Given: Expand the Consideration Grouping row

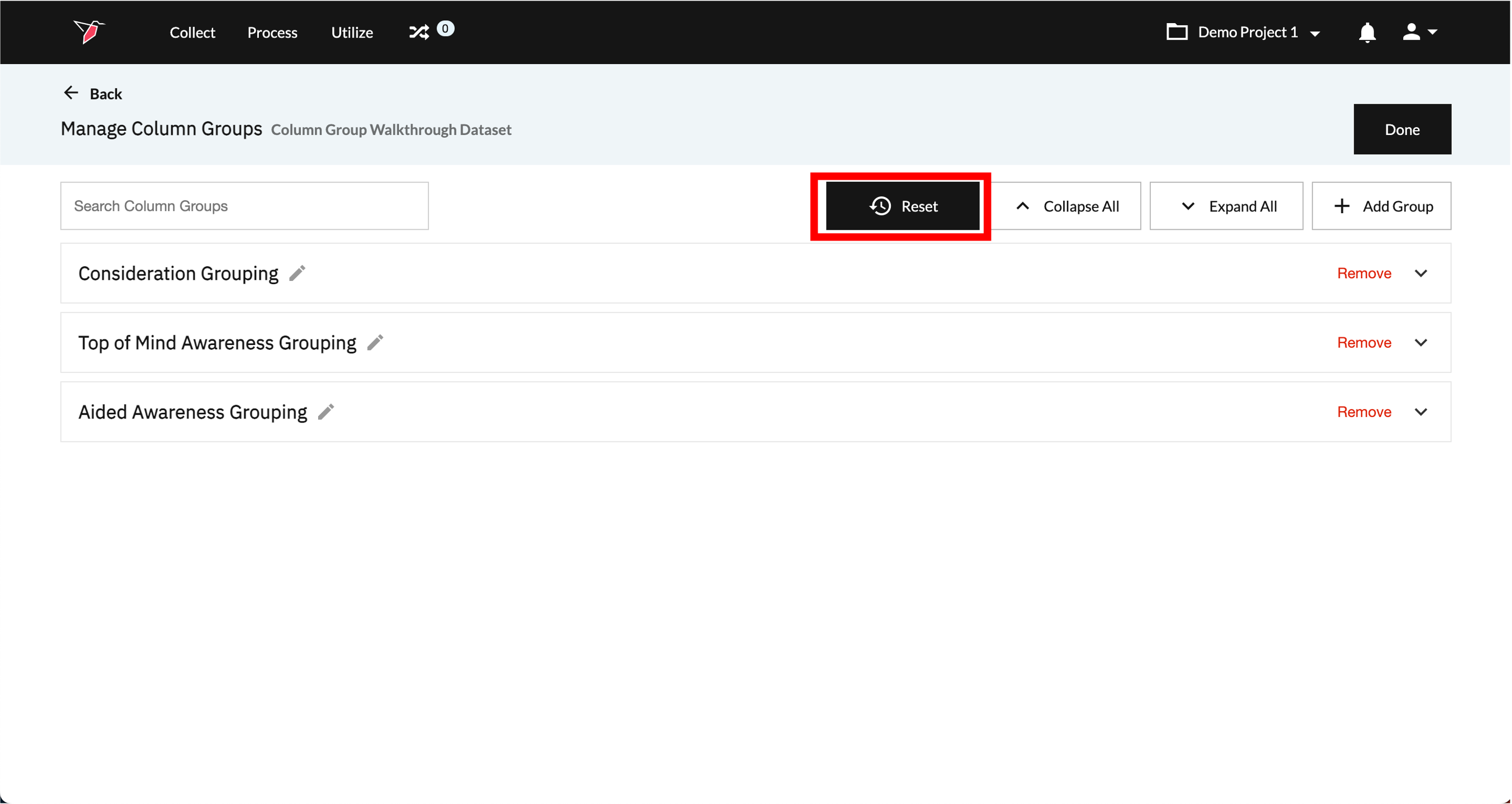Looking at the screenshot, I should click(1420, 273).
